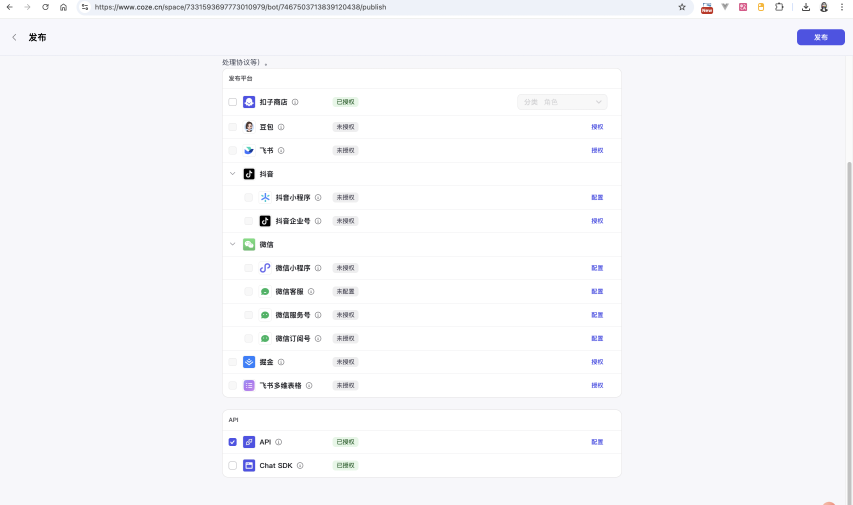Bookmark this page with the star icon

tap(682, 7)
